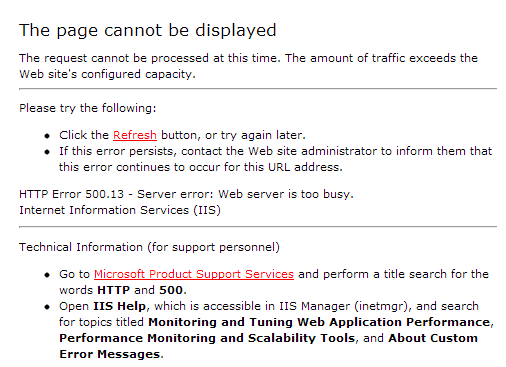Click the bullet dot before 'Click the Refresh'
506x367 pixels.
pos(47,136)
